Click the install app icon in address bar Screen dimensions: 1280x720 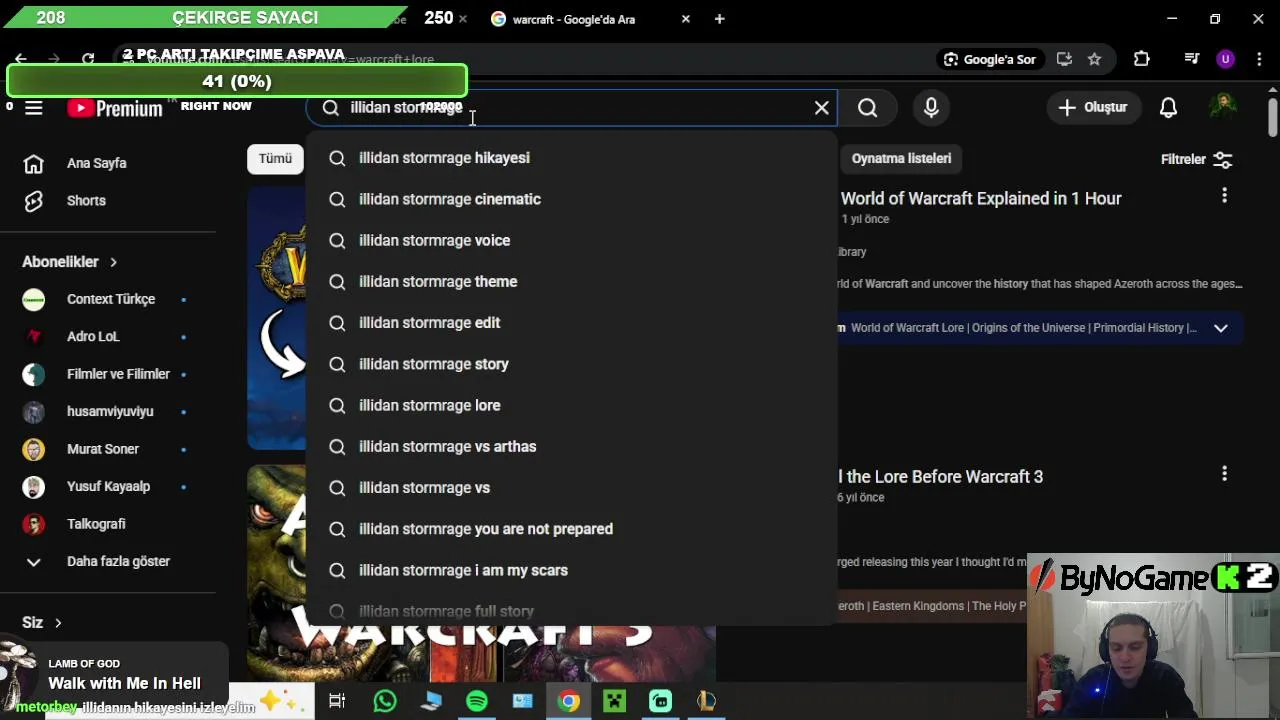1064,59
